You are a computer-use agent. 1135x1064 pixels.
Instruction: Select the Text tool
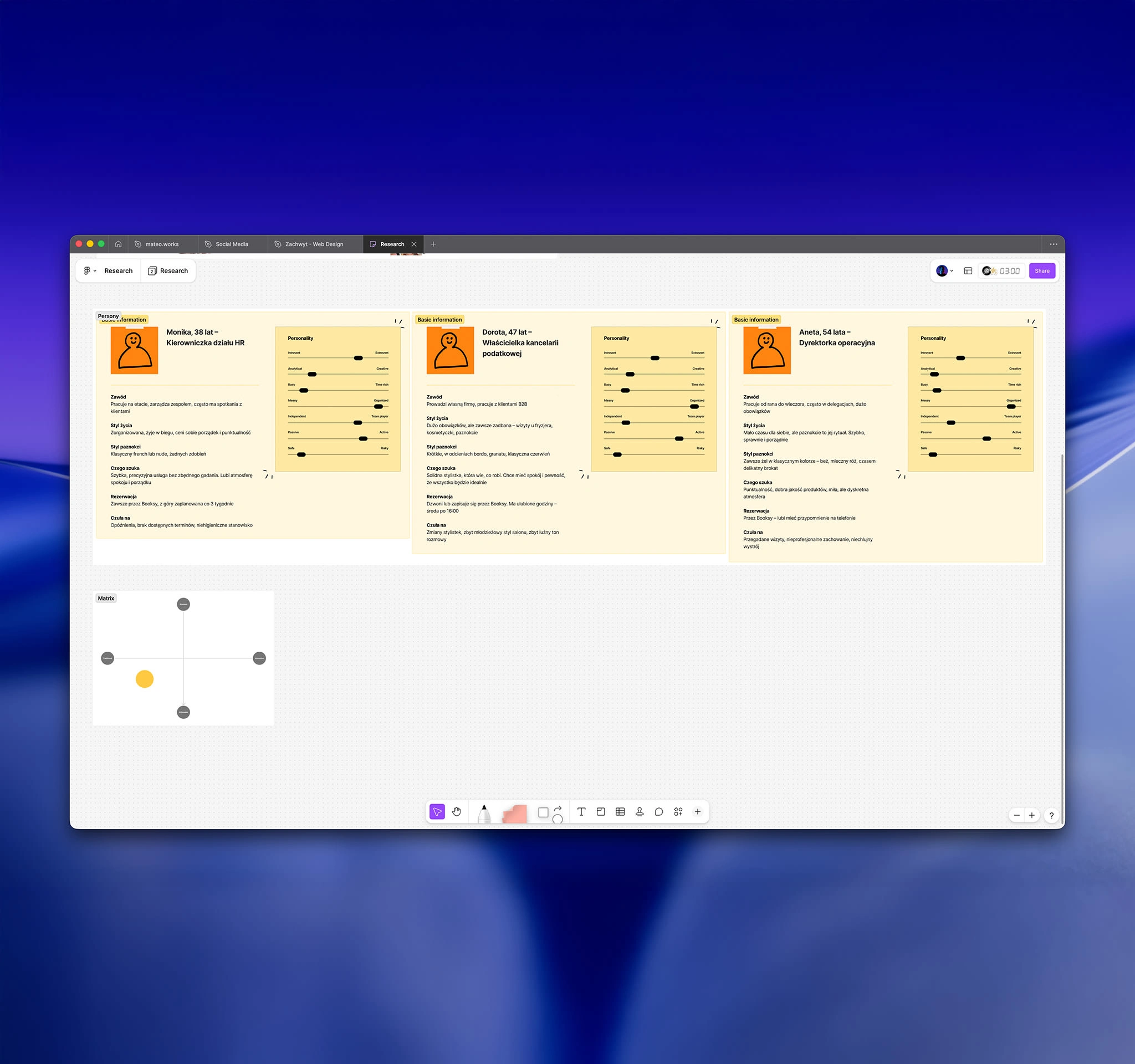(581, 811)
